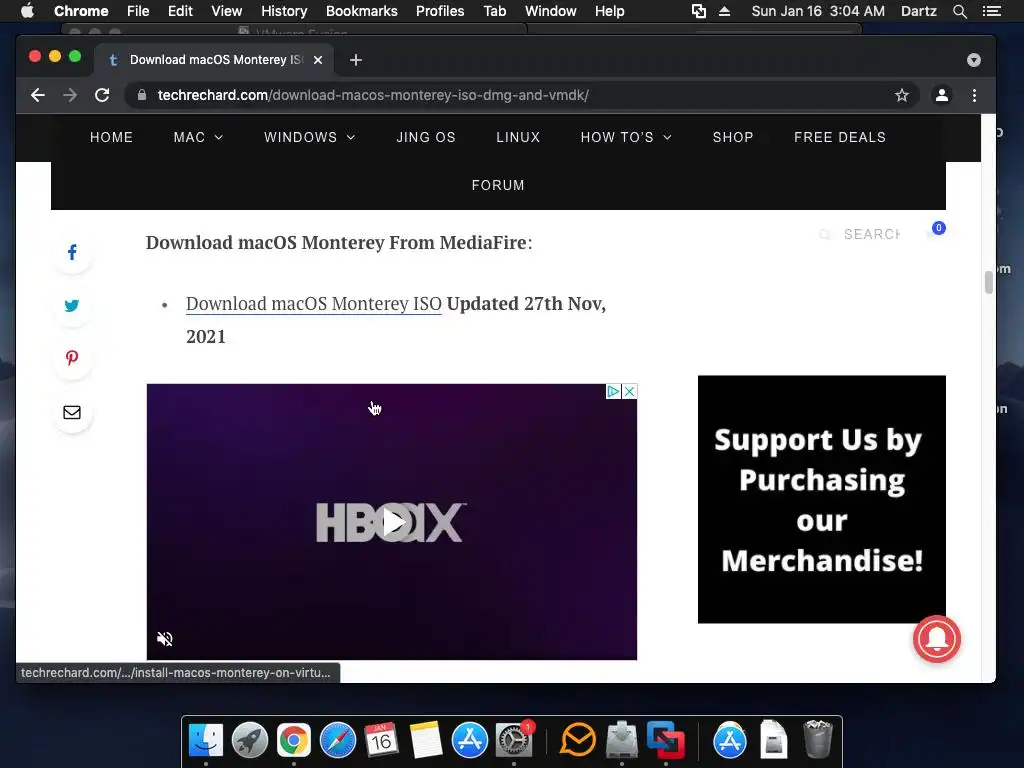The width and height of the screenshot is (1024, 768).
Task: Open System Preferences from the Dock
Action: (x=514, y=741)
